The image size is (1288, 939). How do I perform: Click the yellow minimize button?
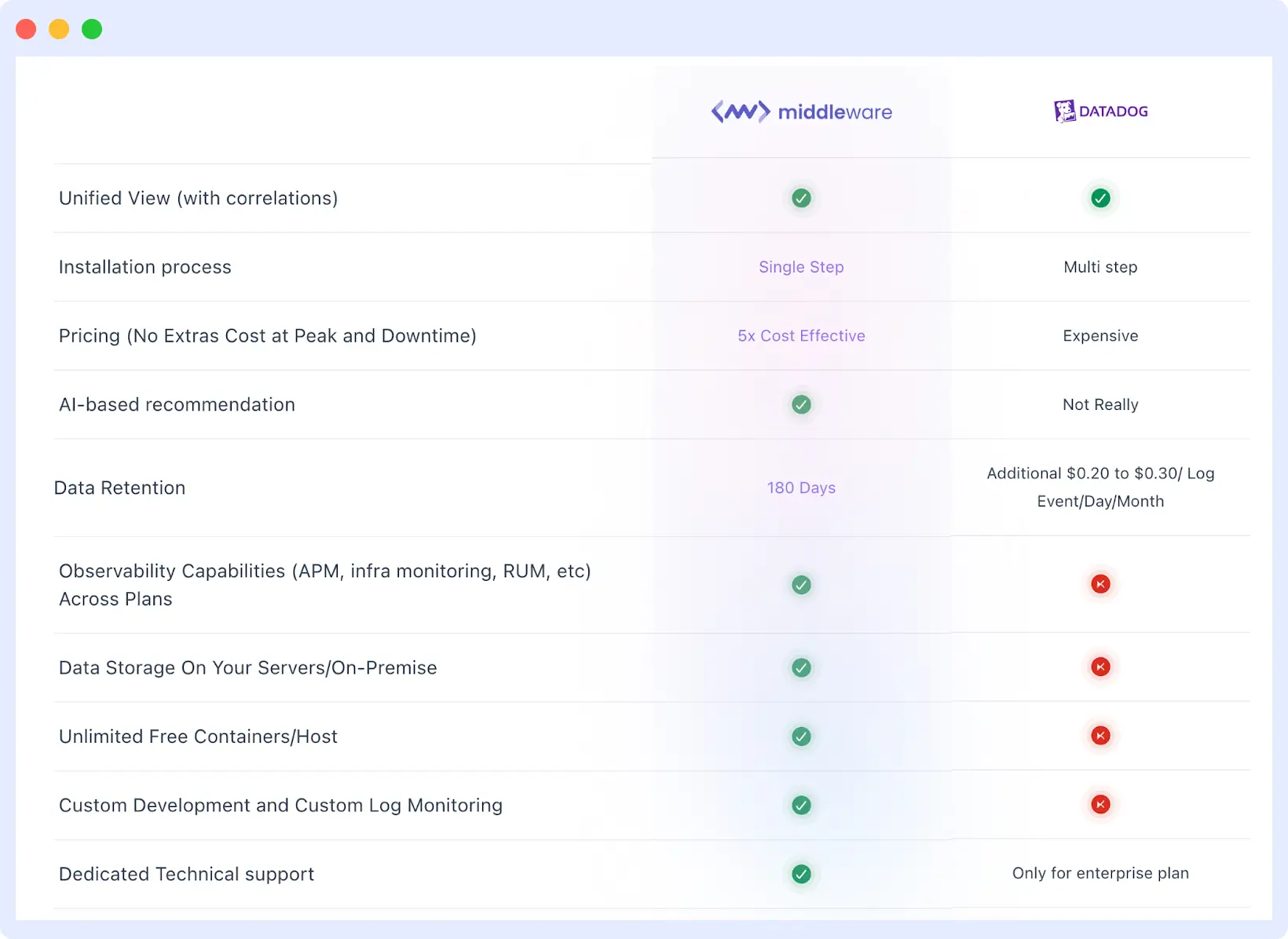(x=59, y=28)
